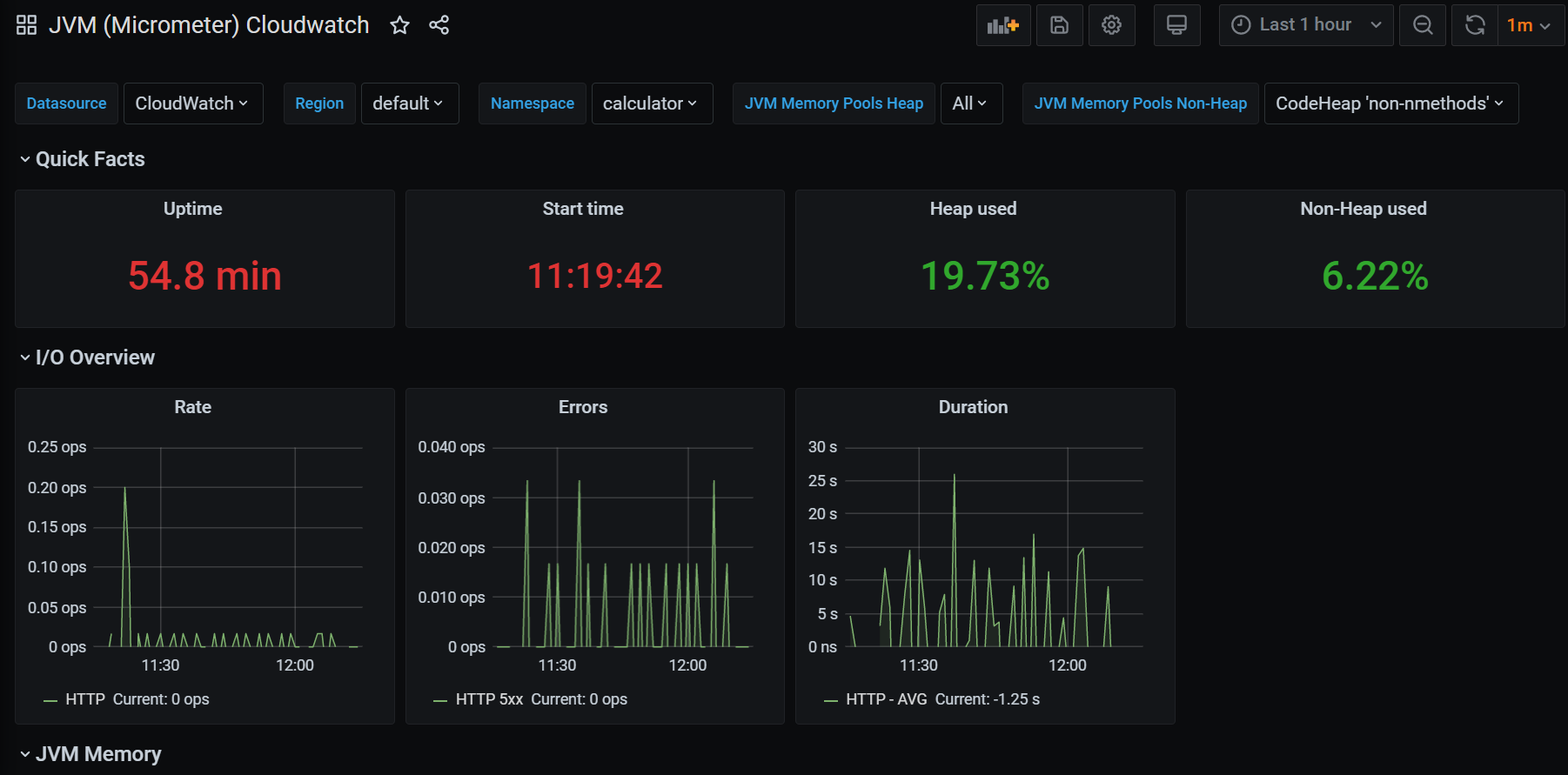The width and height of the screenshot is (1568, 775).
Task: Click the Namespace variable label
Action: coord(533,104)
